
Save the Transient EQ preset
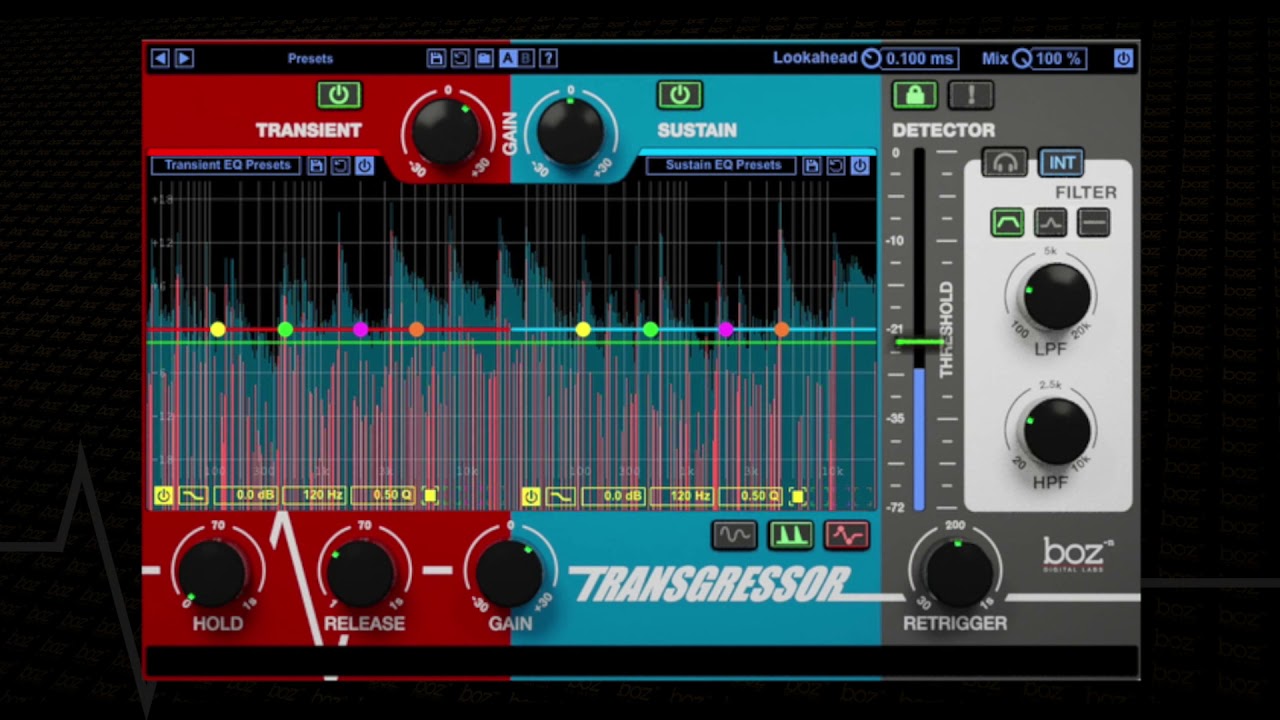316,165
